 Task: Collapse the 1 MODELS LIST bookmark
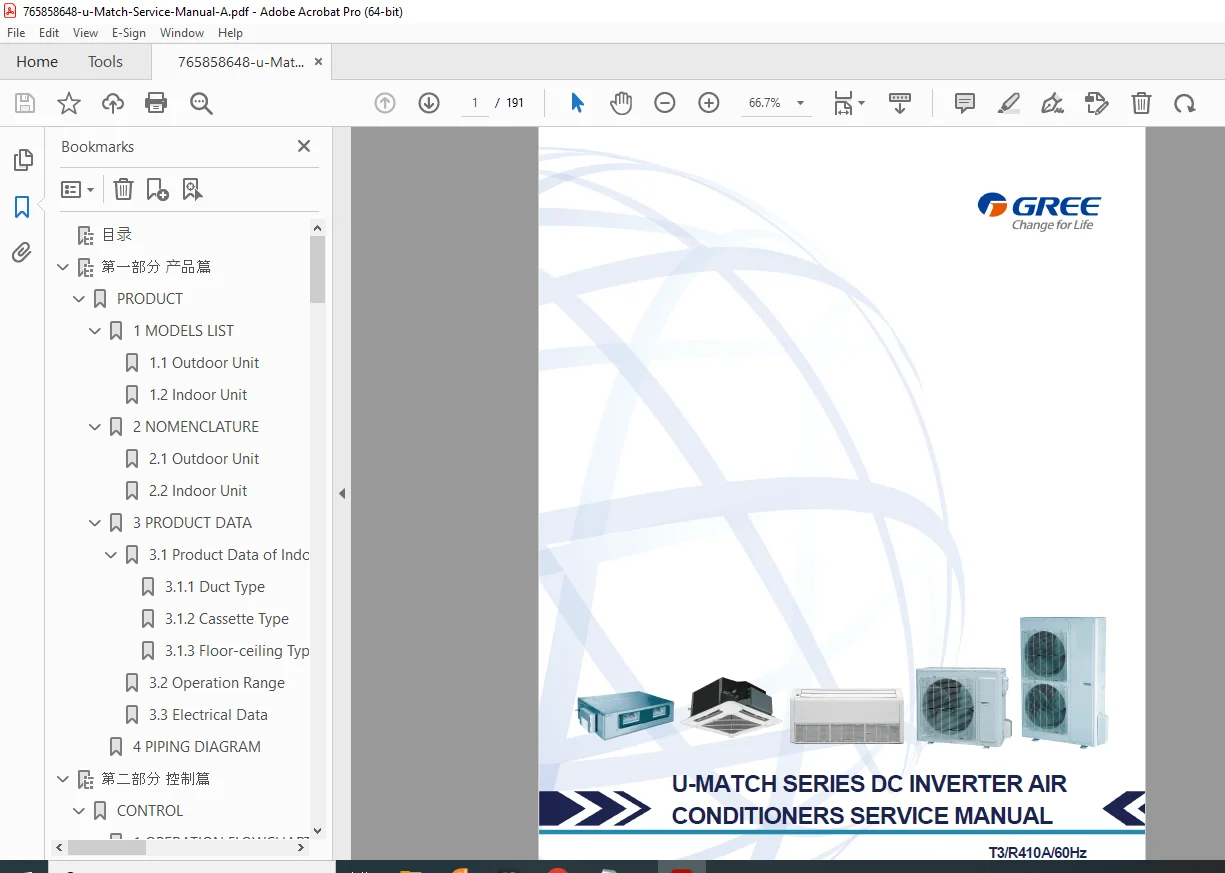coord(95,331)
